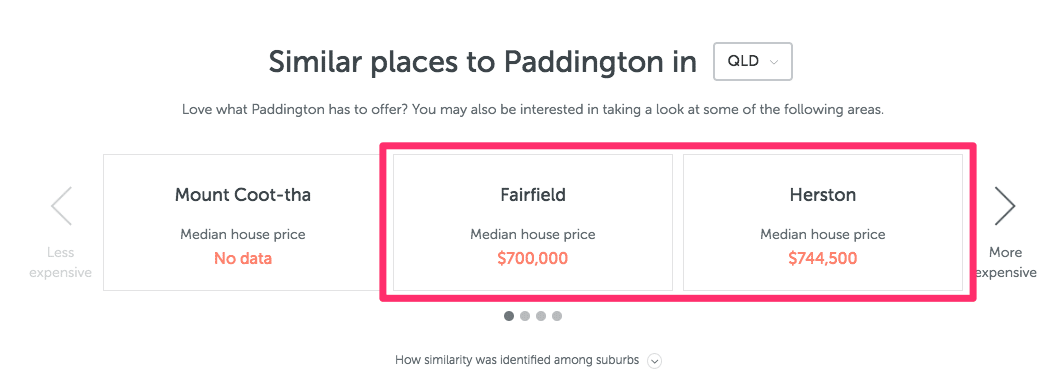Open the QLD state dropdown
Screen dimensions: 1061x390
click(x=752, y=62)
